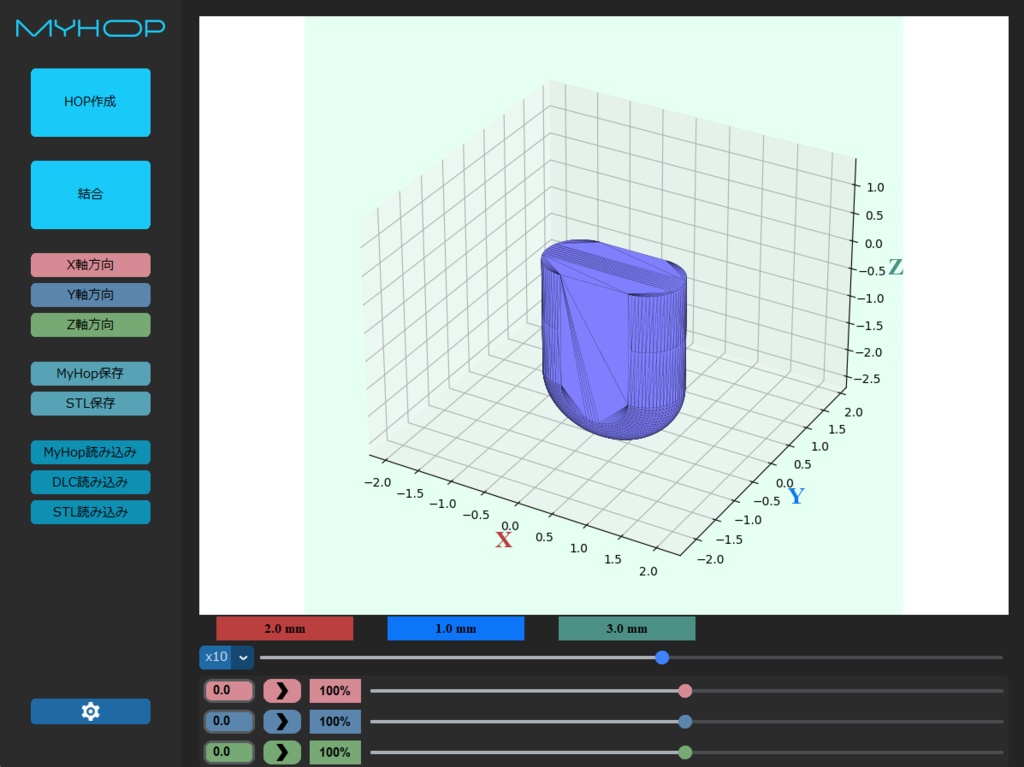This screenshot has height=767, width=1024.
Task: Click the purple 3D model
Action: click(x=614, y=340)
